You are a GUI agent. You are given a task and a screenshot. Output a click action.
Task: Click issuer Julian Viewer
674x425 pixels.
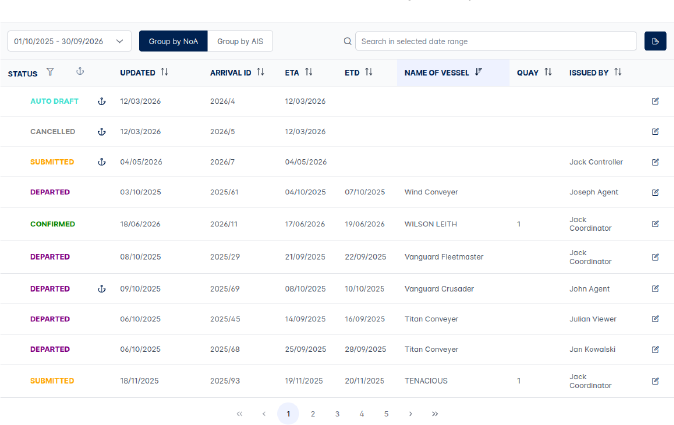click(x=593, y=319)
